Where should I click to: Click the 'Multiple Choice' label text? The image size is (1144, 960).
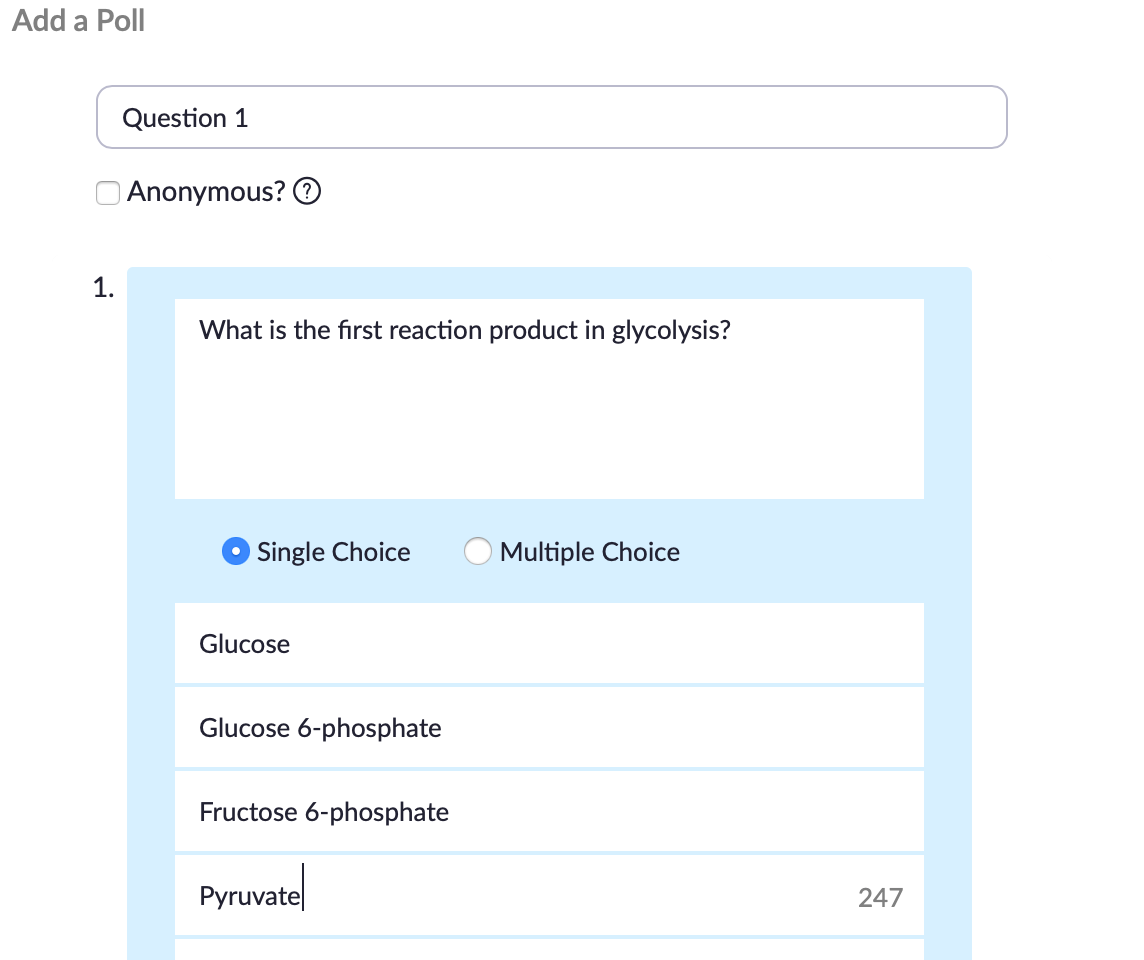point(589,552)
